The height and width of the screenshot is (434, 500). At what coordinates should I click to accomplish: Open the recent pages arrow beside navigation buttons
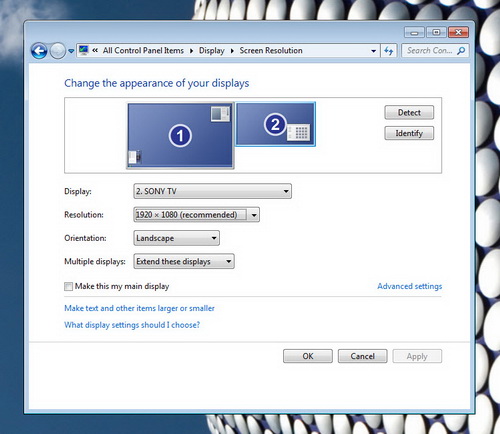point(71,51)
